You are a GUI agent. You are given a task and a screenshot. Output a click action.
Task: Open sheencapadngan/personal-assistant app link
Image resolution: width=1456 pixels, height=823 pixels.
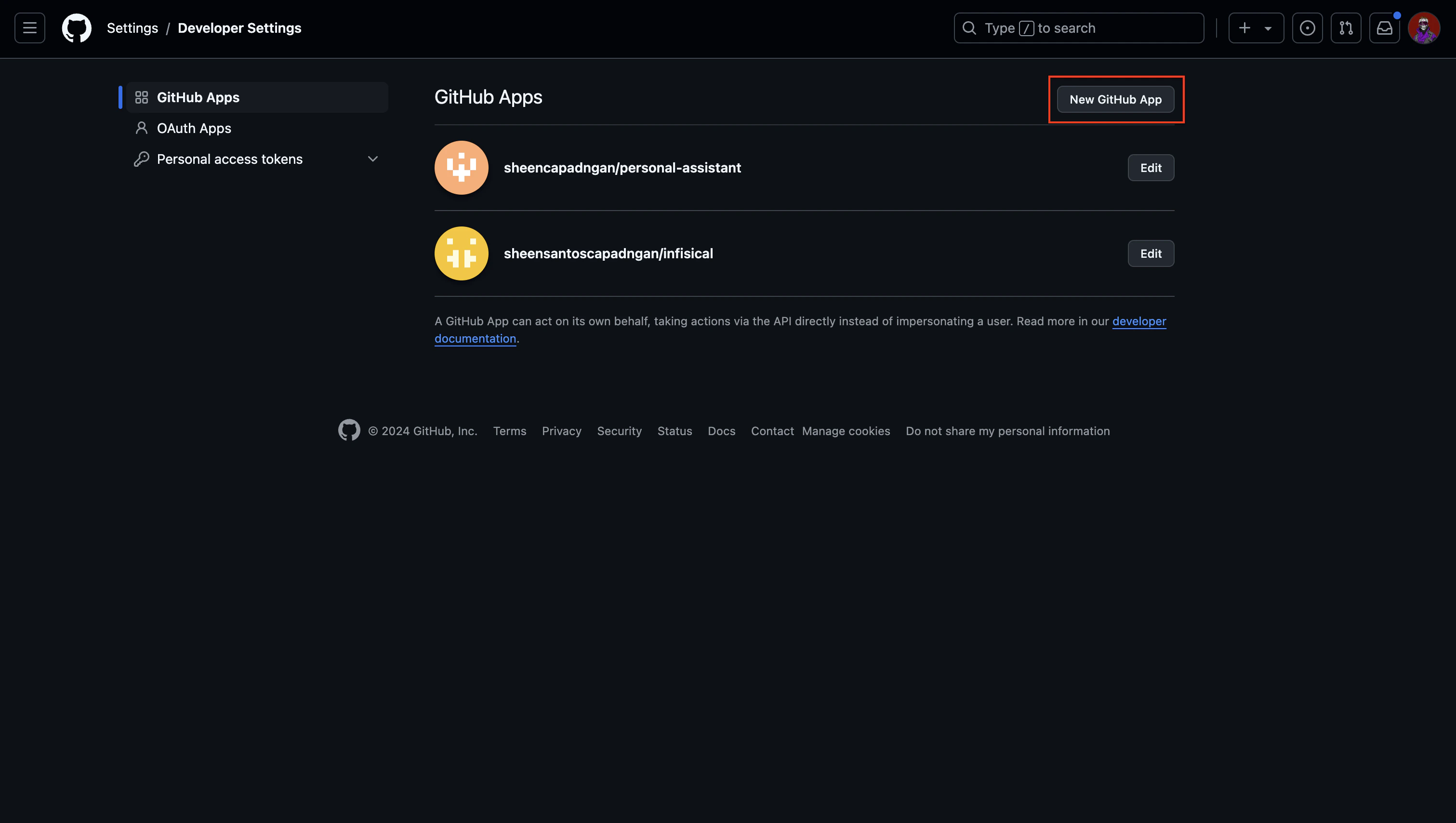click(622, 168)
